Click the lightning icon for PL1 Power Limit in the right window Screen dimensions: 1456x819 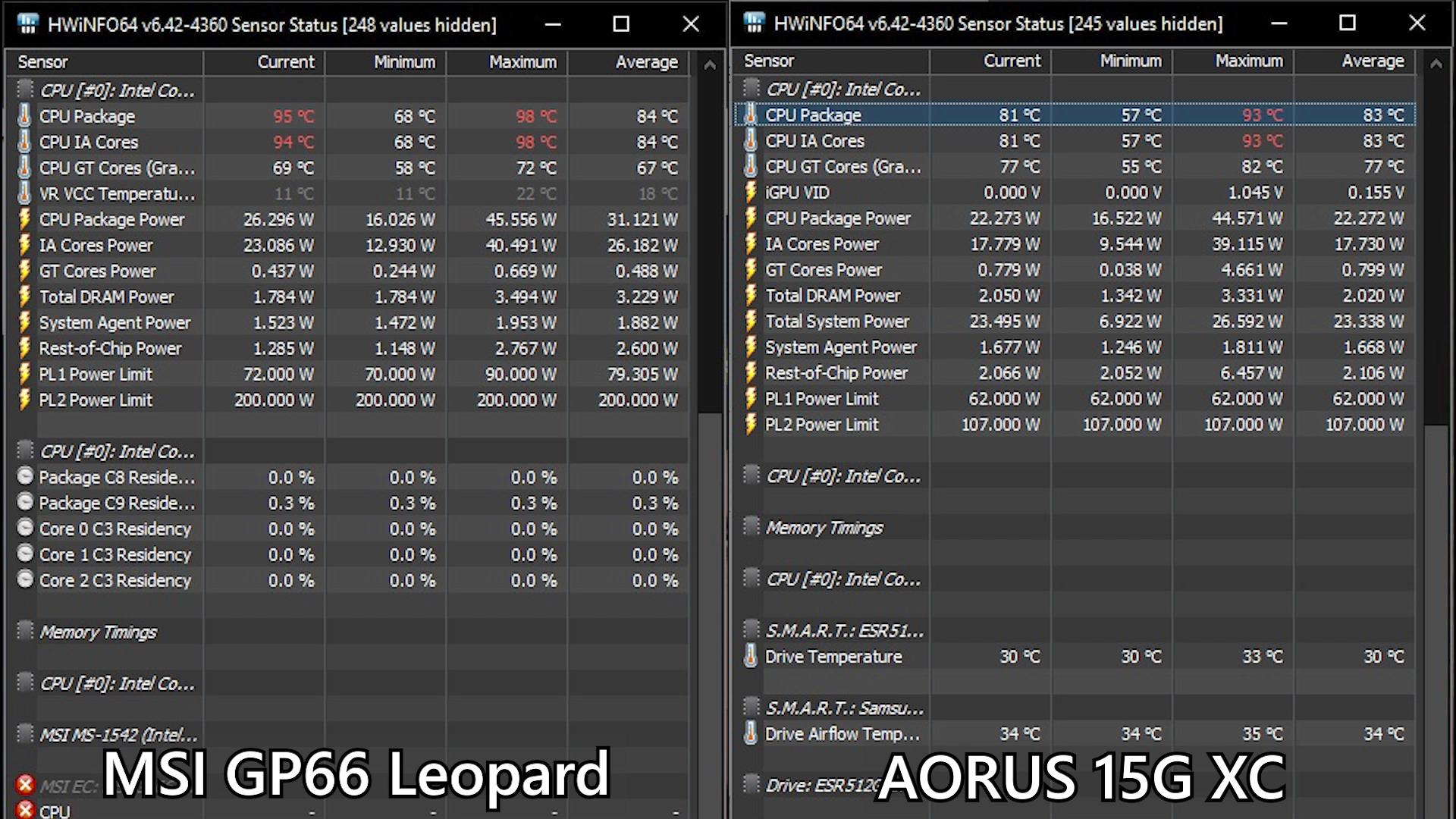(751, 398)
